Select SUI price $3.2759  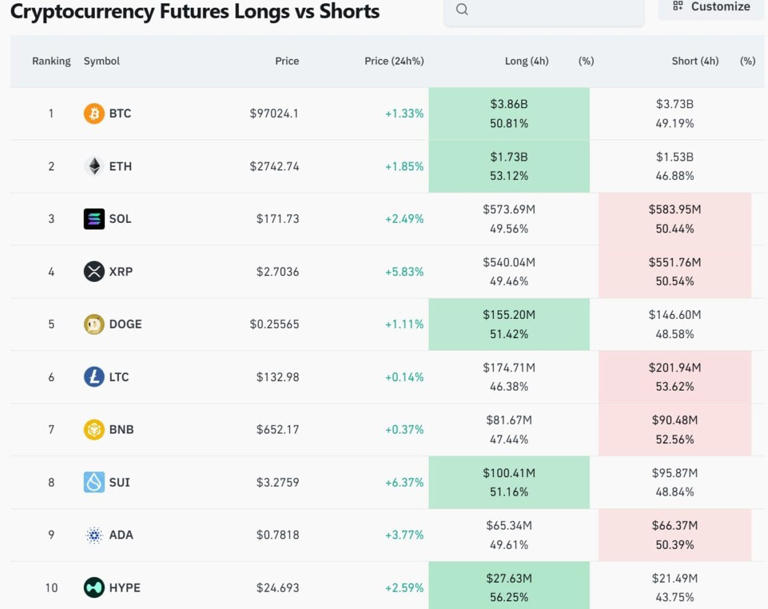click(278, 483)
